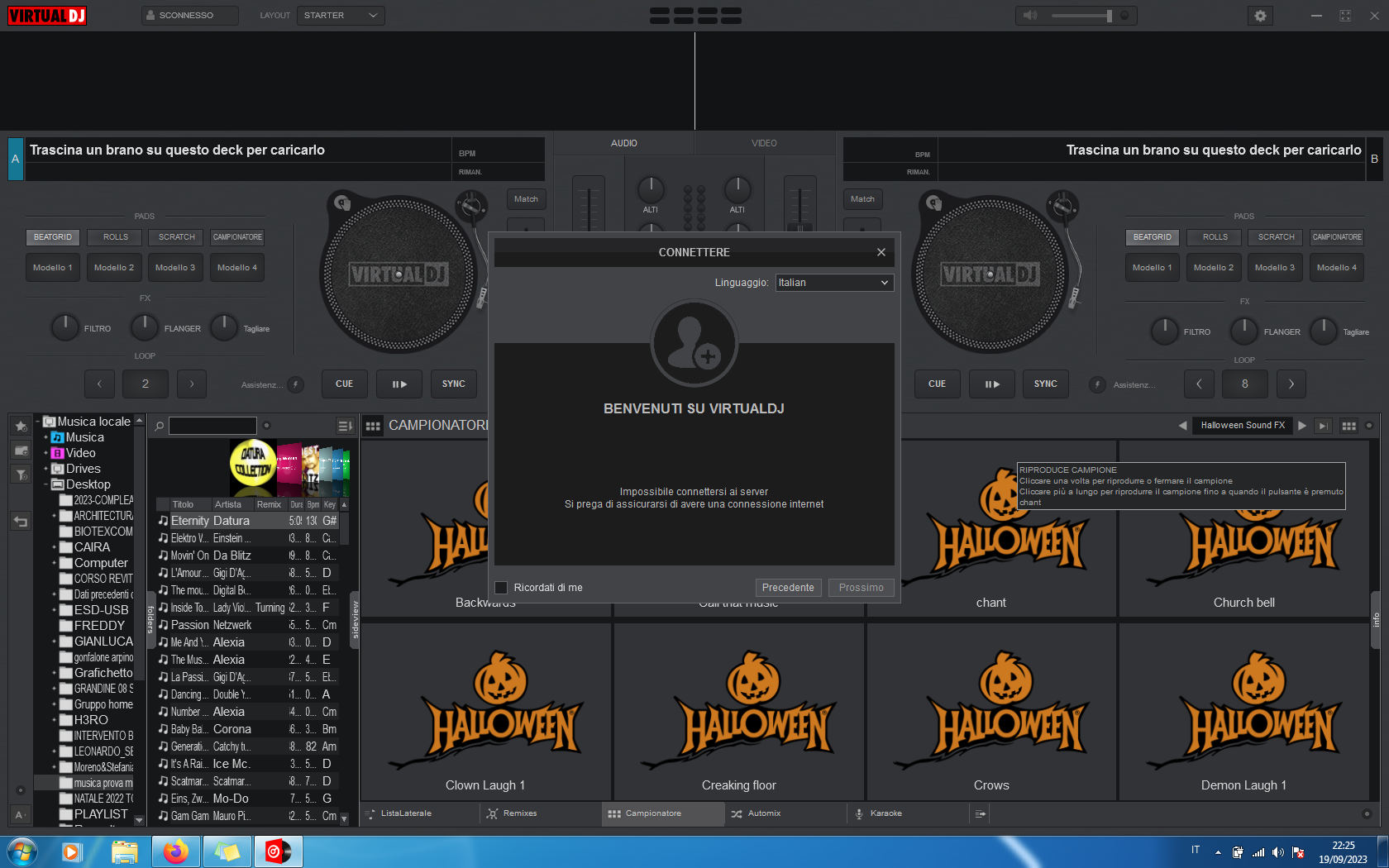Toggle ROLLS pad mode on deck A

coord(116,237)
